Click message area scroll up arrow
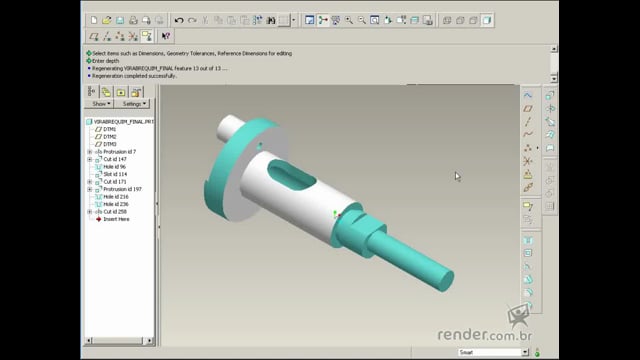Screen dimensions: 640x360 point(554,49)
